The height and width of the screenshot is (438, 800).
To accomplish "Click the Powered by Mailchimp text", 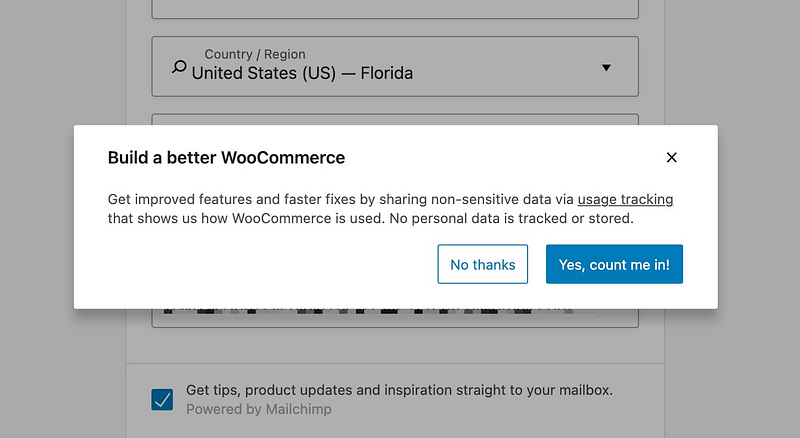I will [258, 409].
